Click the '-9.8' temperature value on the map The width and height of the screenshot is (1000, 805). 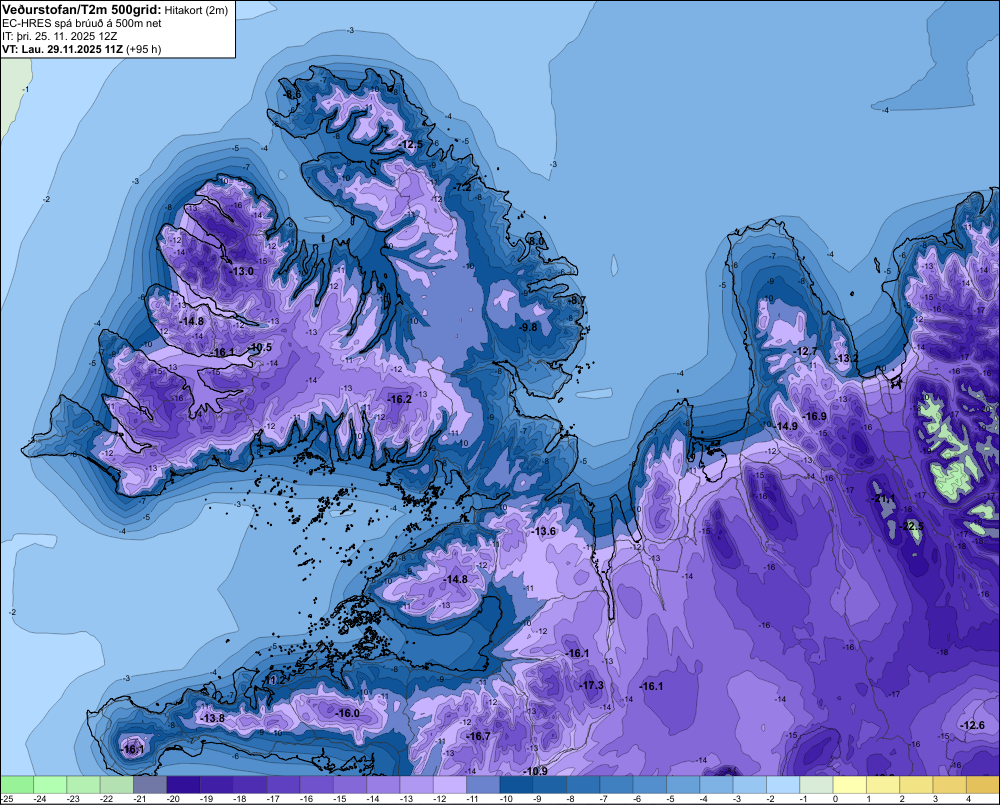tap(529, 327)
